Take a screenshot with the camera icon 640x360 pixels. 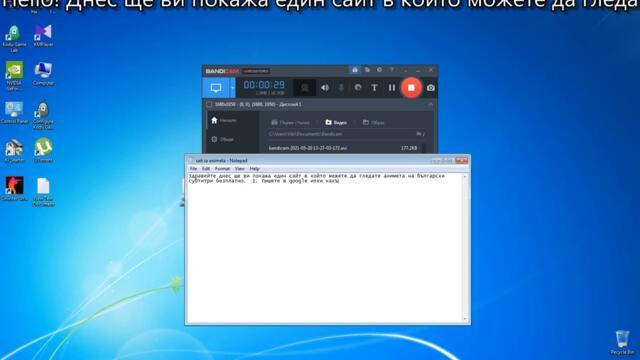click(431, 88)
